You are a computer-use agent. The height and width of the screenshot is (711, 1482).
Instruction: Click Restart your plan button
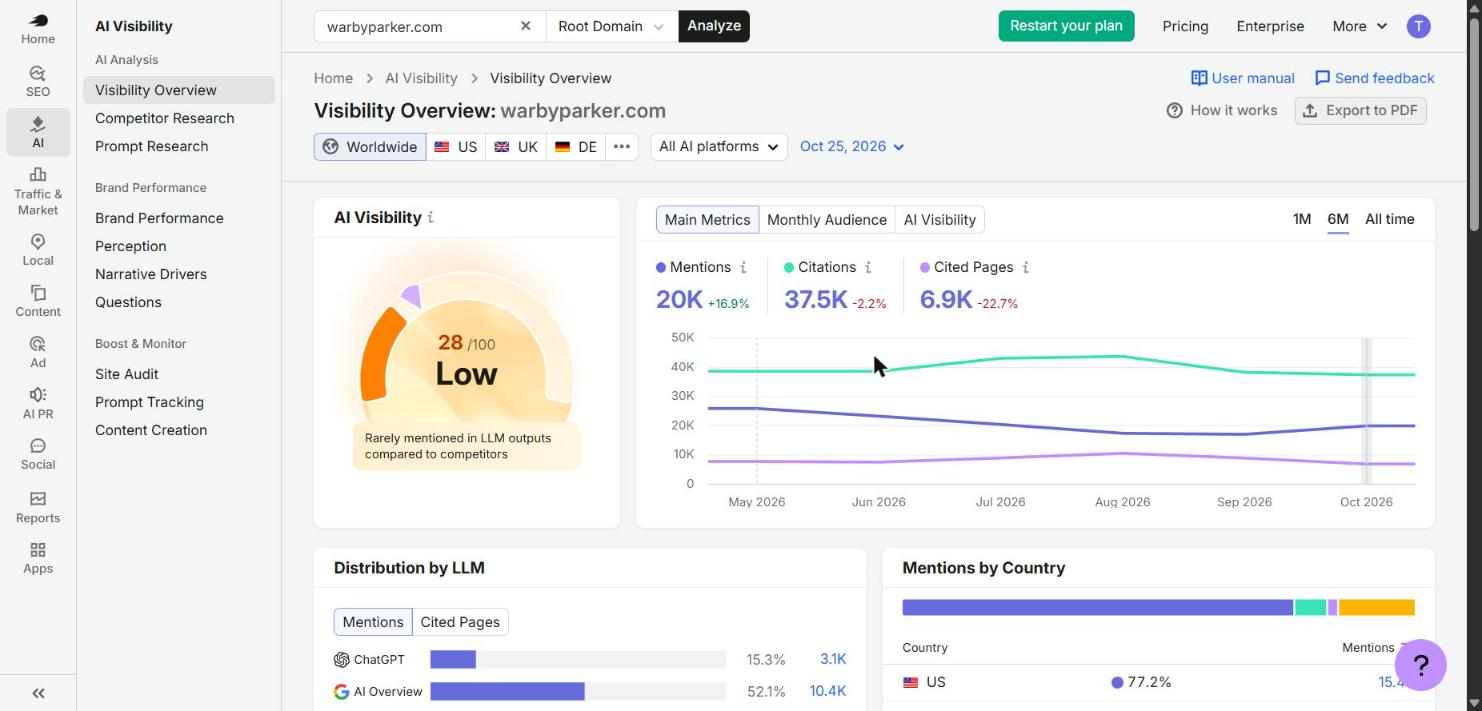(x=1066, y=26)
